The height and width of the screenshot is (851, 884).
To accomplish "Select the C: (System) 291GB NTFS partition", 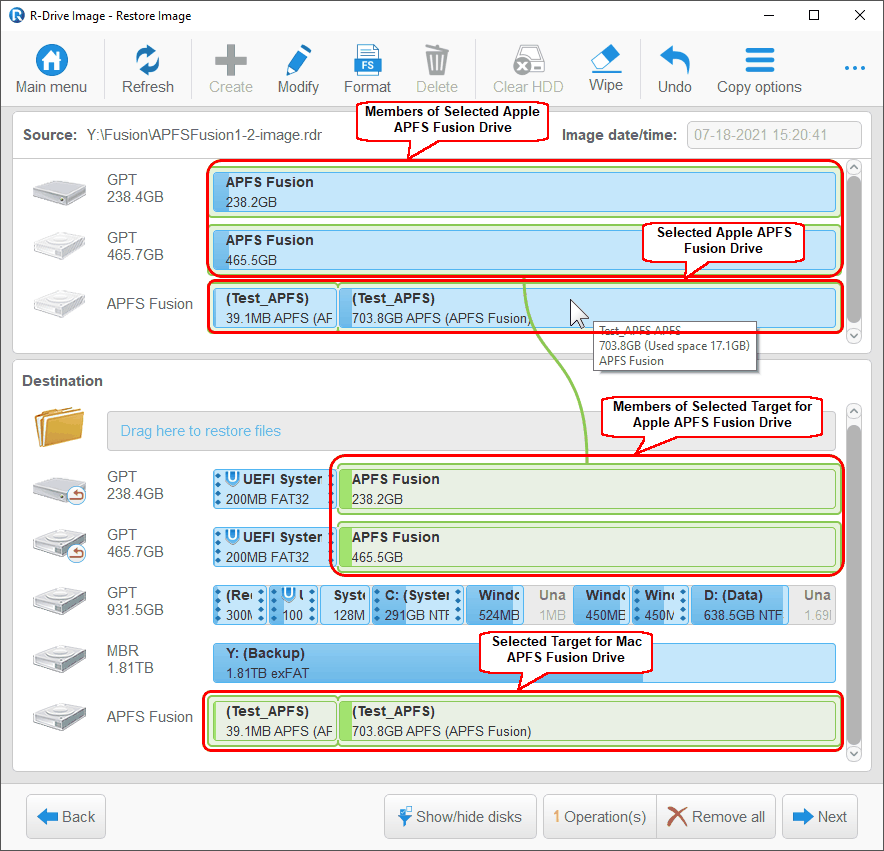I will tap(418, 605).
